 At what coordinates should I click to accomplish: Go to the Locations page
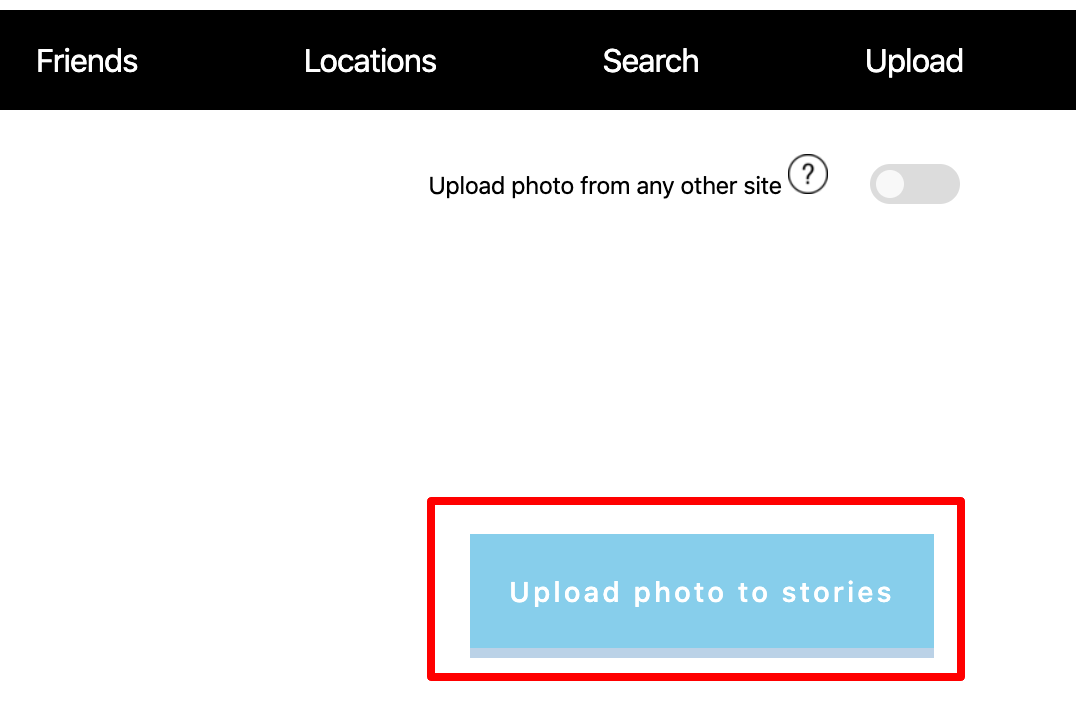click(370, 61)
